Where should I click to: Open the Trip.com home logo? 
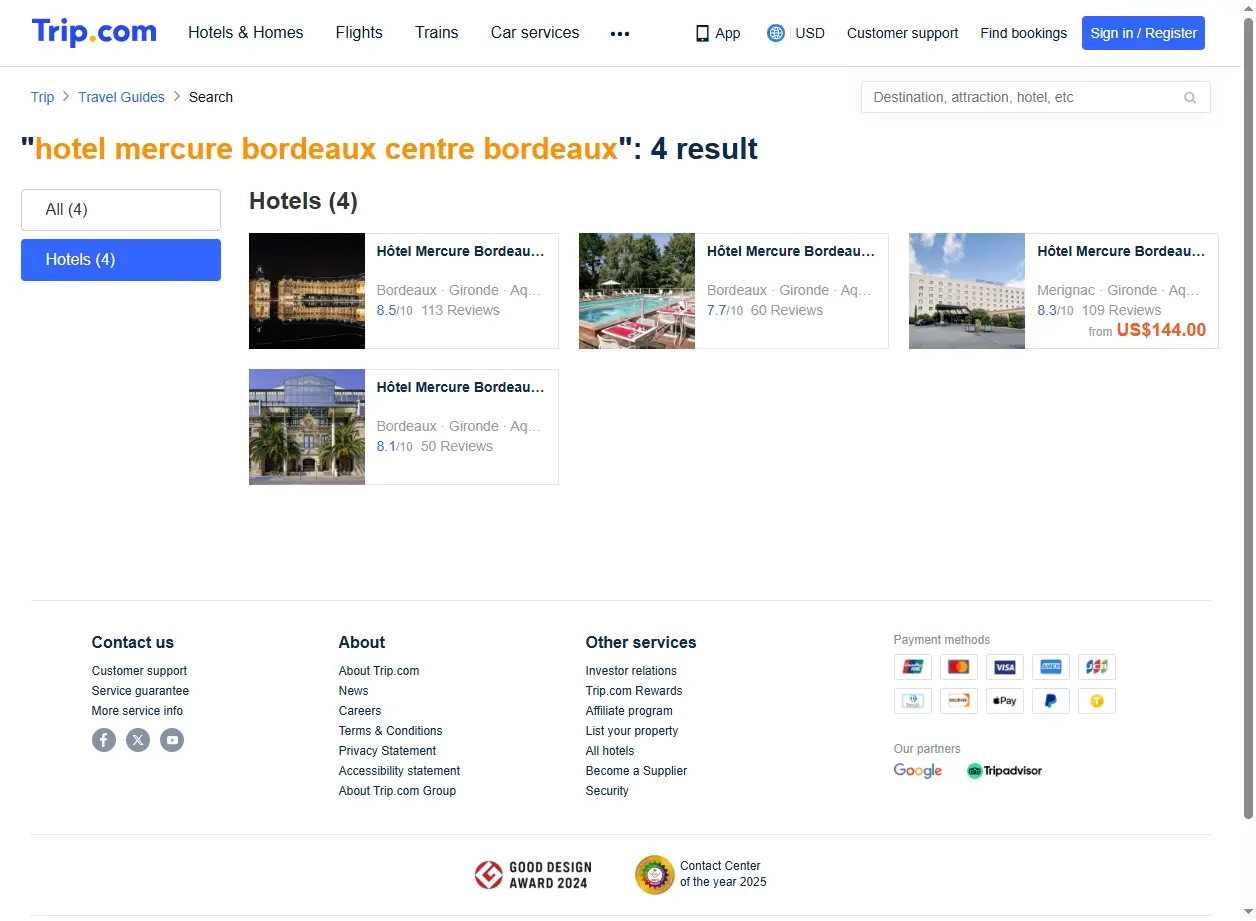point(94,32)
